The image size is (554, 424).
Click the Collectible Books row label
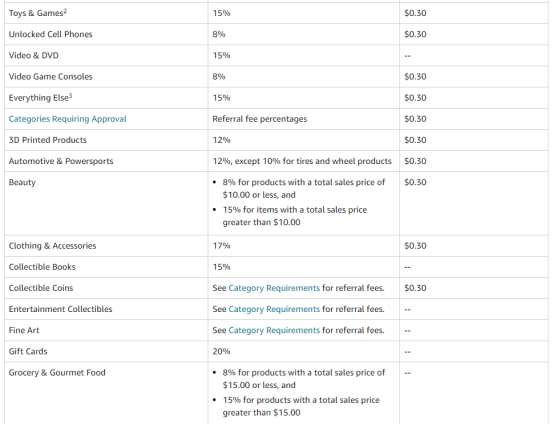tap(42, 267)
